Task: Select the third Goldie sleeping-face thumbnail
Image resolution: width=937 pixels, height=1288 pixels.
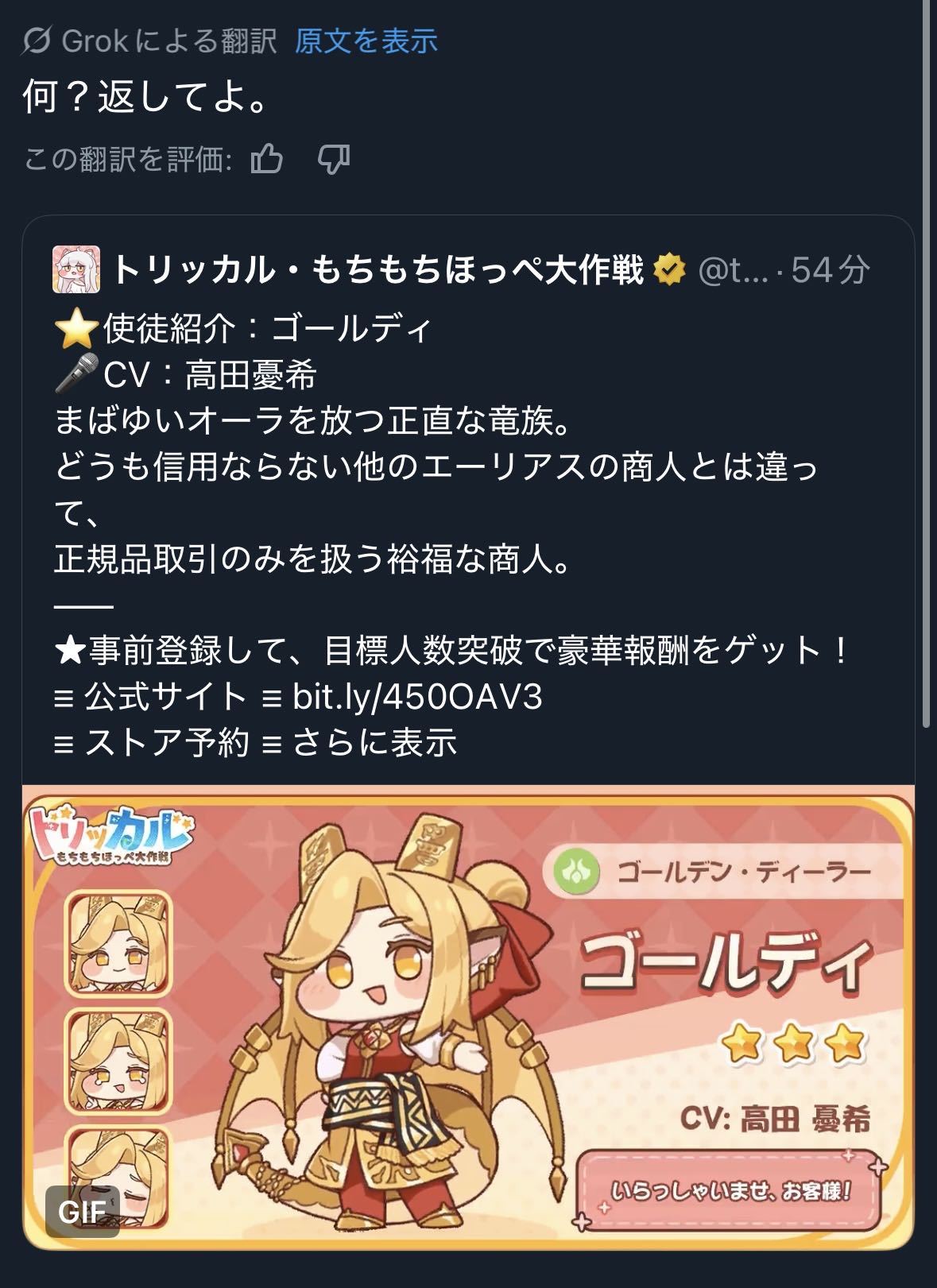Action: 118,1178
